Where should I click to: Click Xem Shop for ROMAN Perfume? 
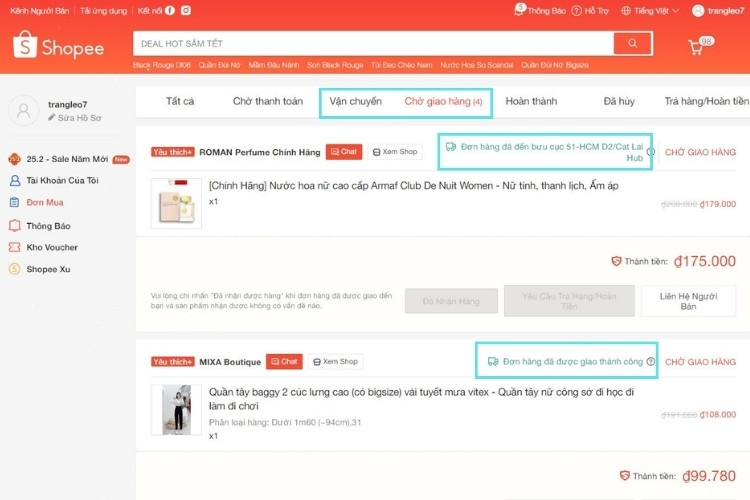coord(395,152)
